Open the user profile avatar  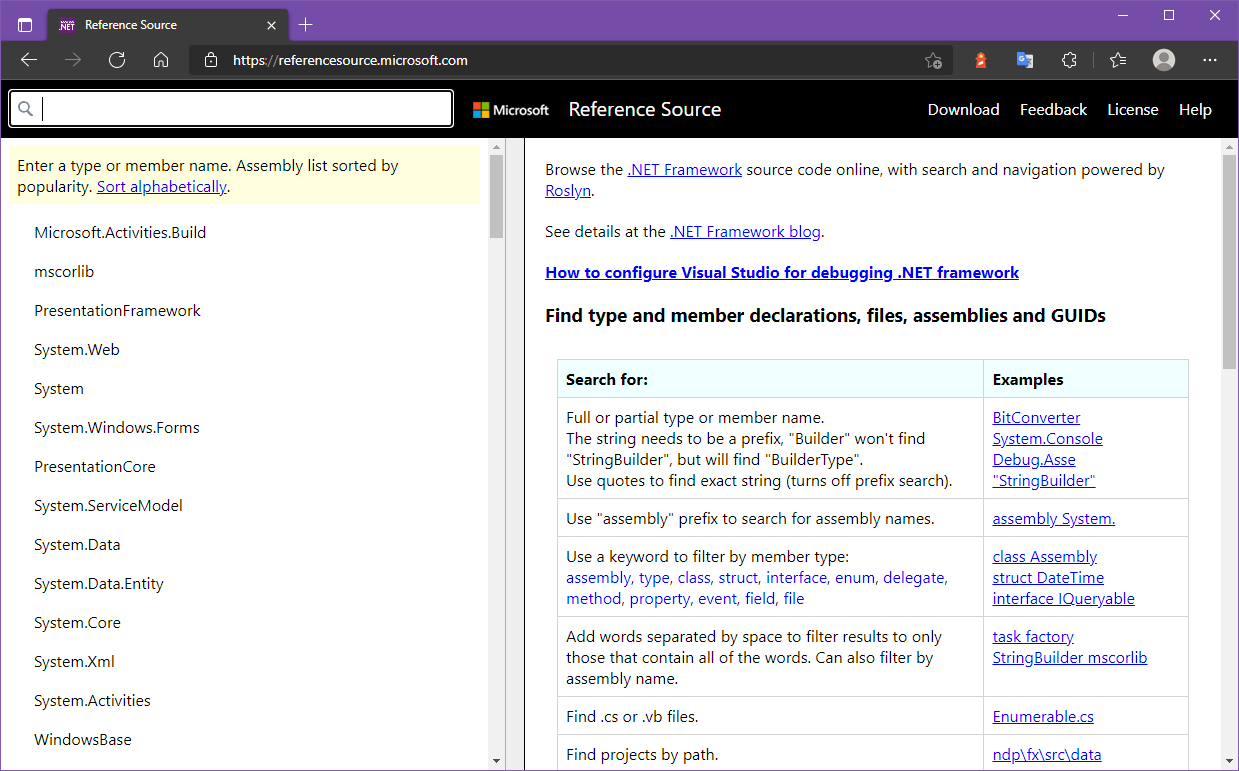tap(1164, 60)
